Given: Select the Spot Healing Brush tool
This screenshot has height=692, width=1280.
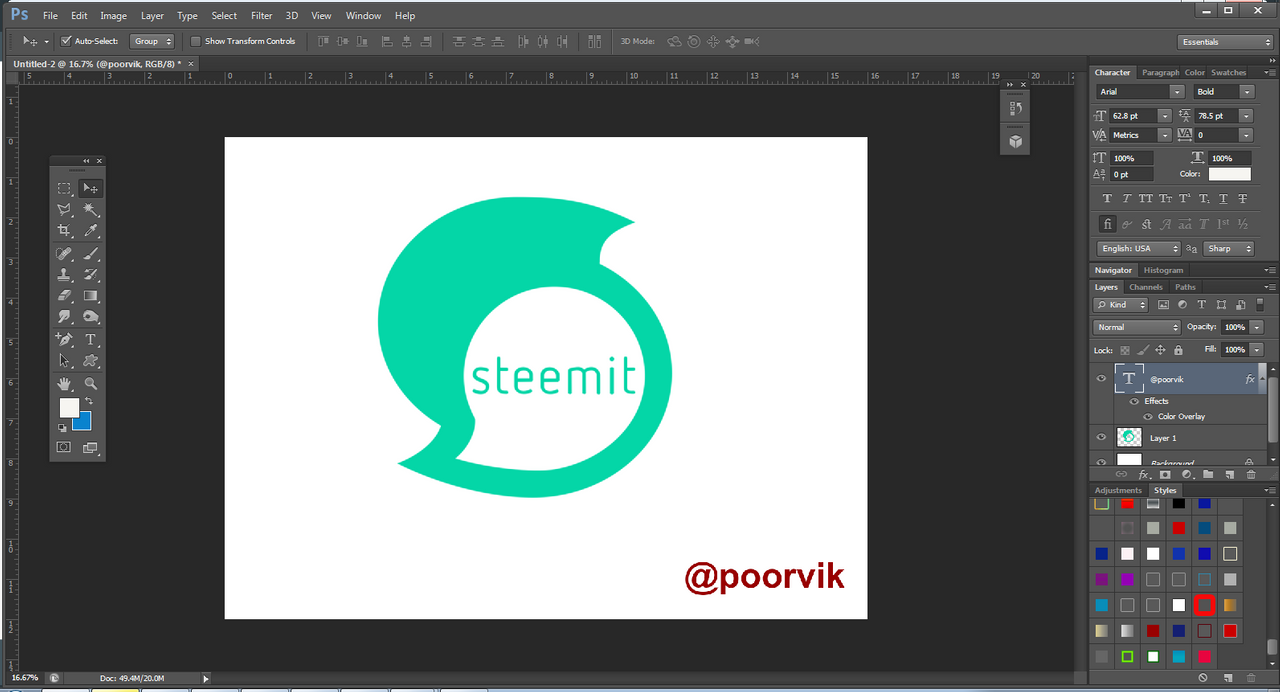Looking at the screenshot, I should coord(64,254).
